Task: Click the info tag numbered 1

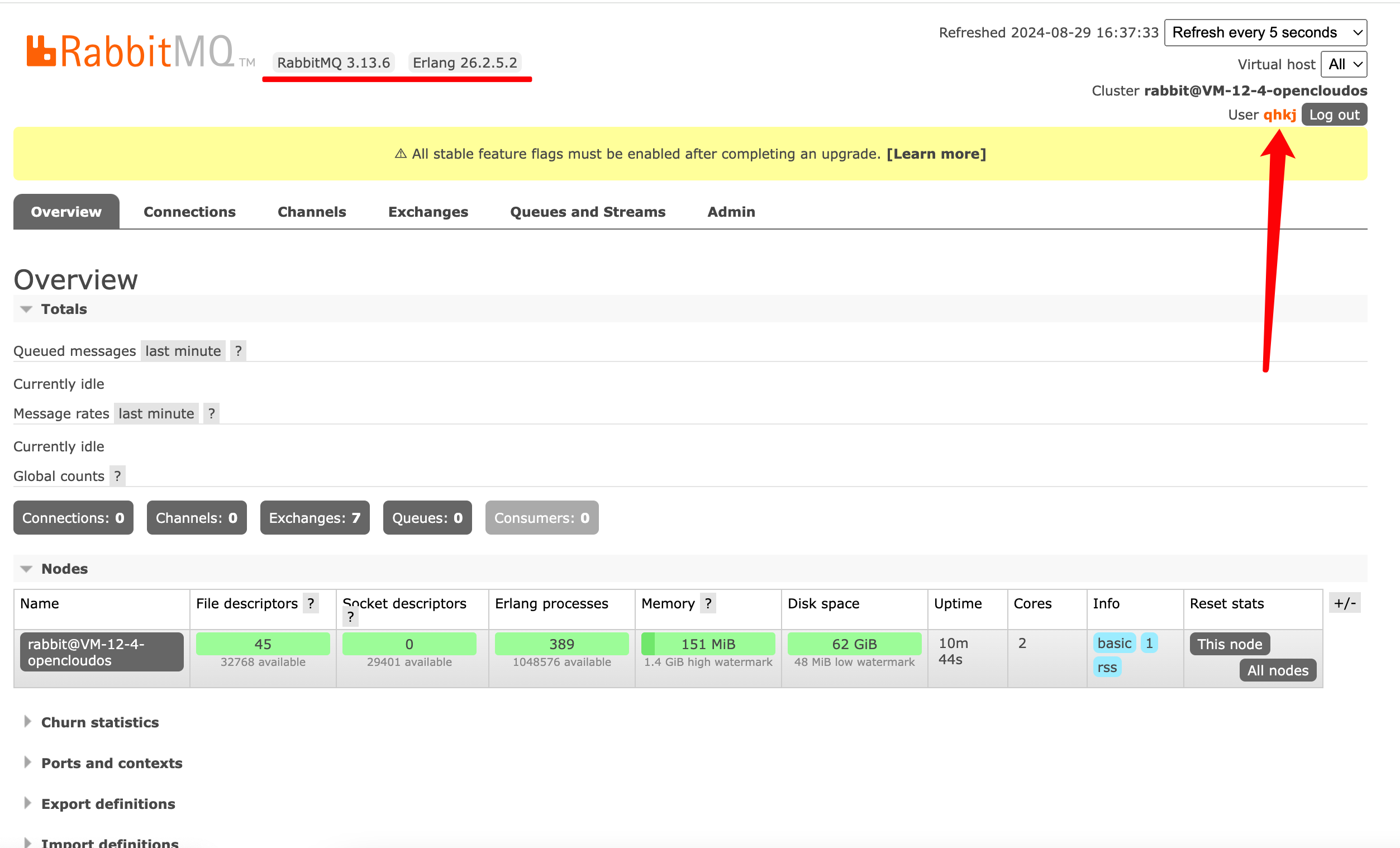Action: (1149, 644)
